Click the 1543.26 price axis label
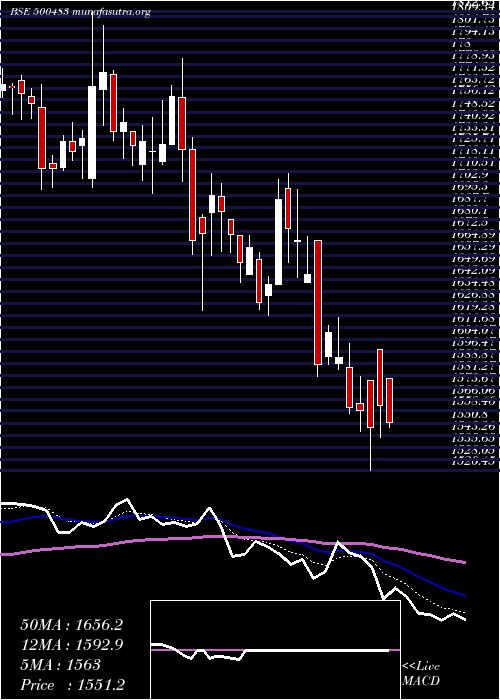This screenshot has width=500, height=700. [x=474, y=426]
